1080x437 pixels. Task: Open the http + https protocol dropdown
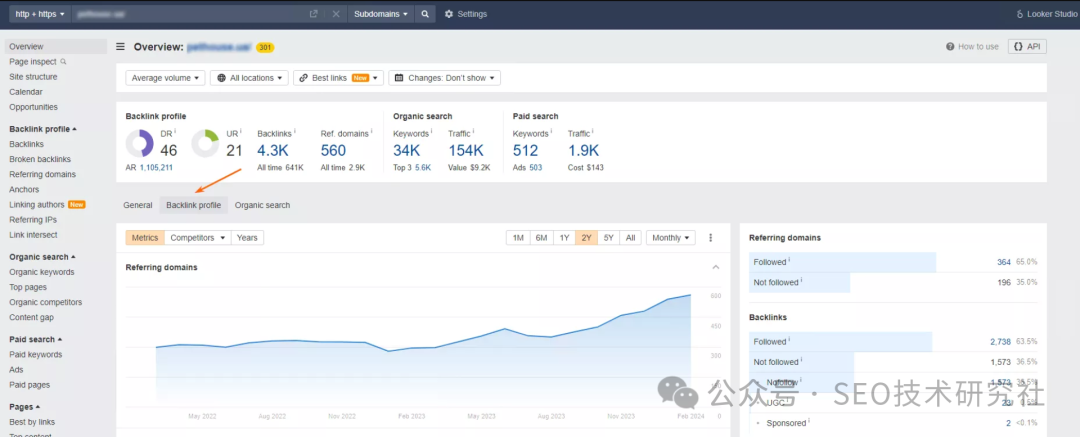tap(39, 14)
